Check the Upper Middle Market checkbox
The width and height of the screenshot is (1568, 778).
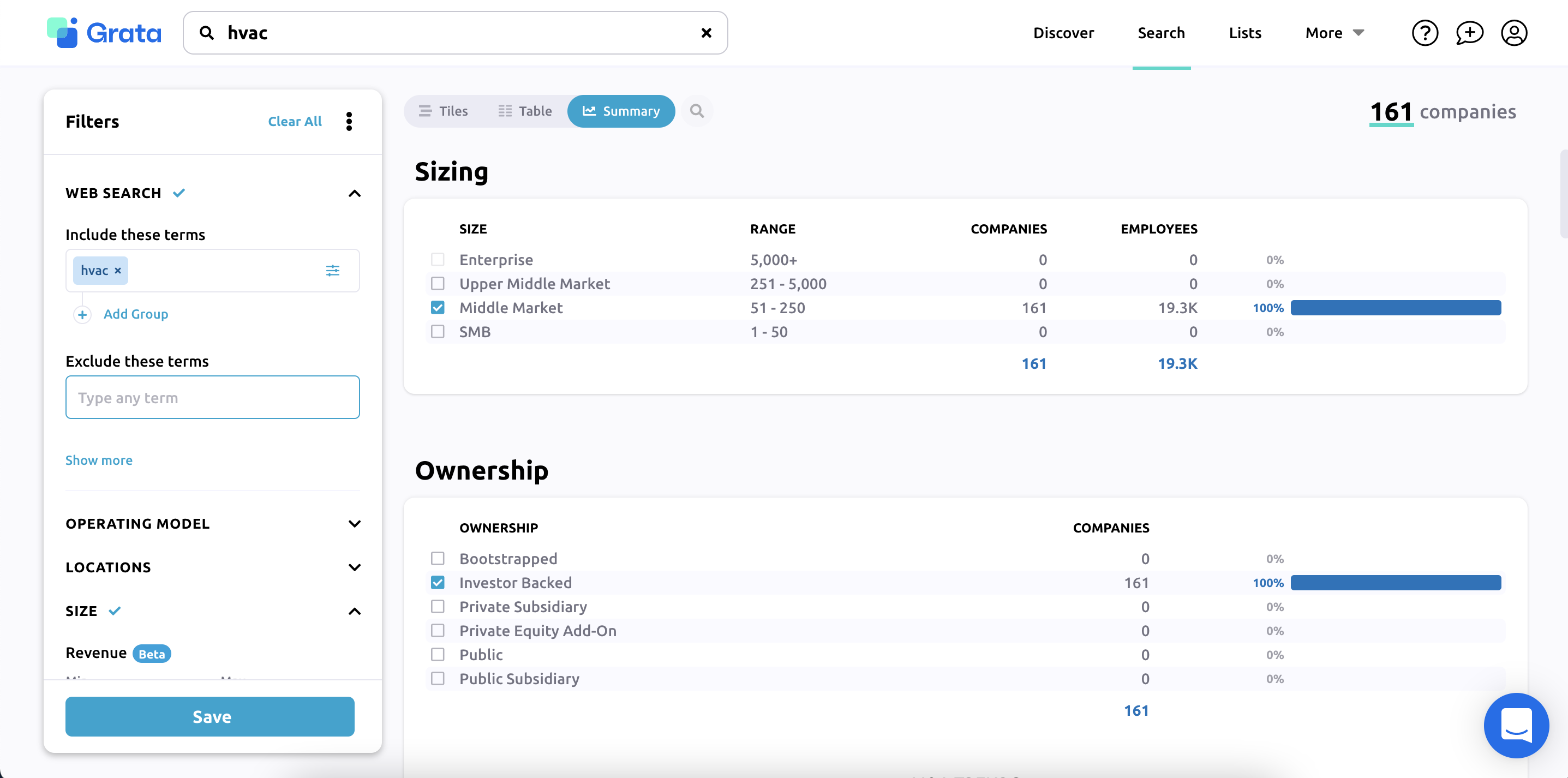point(438,284)
